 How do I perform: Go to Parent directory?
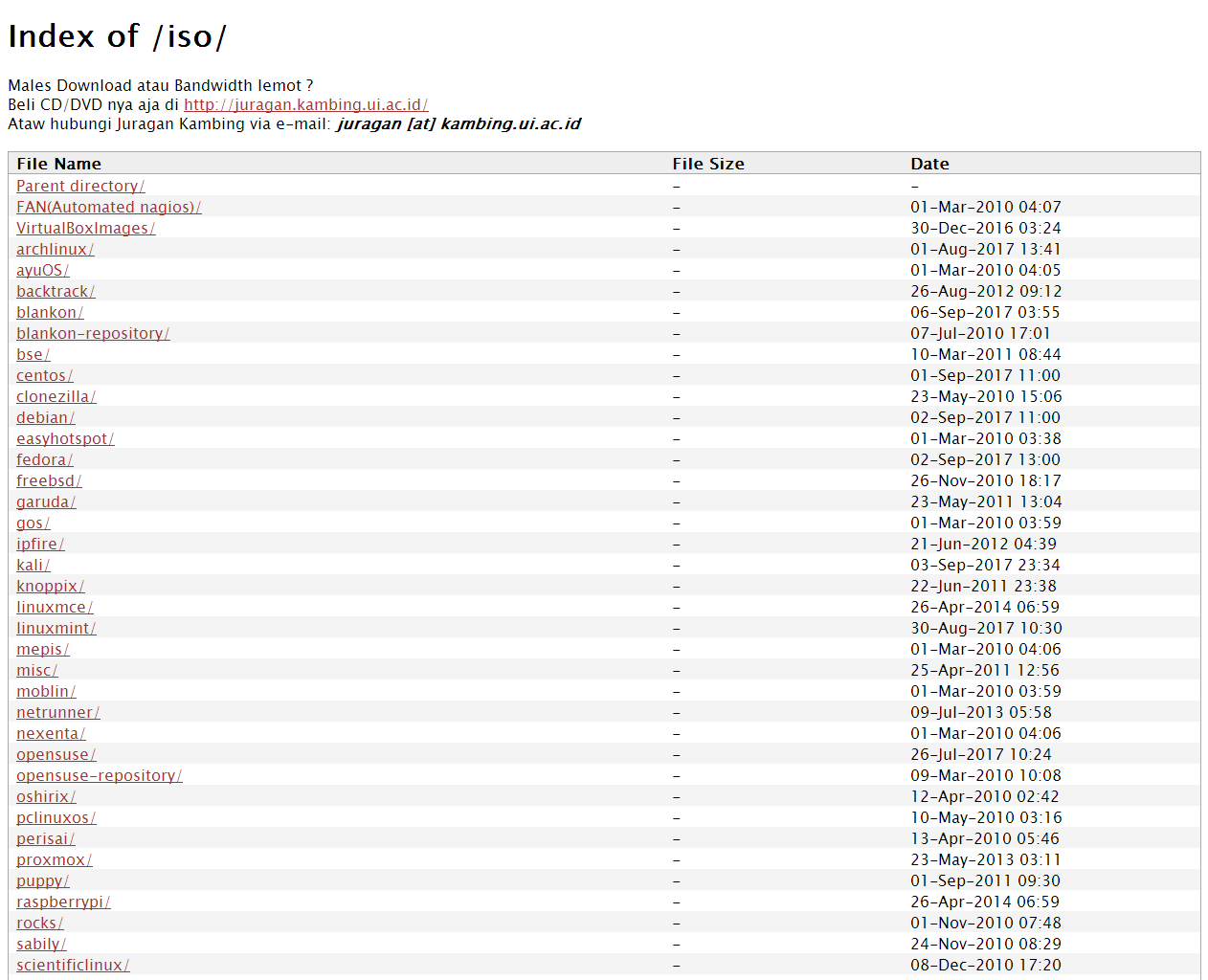(80, 186)
